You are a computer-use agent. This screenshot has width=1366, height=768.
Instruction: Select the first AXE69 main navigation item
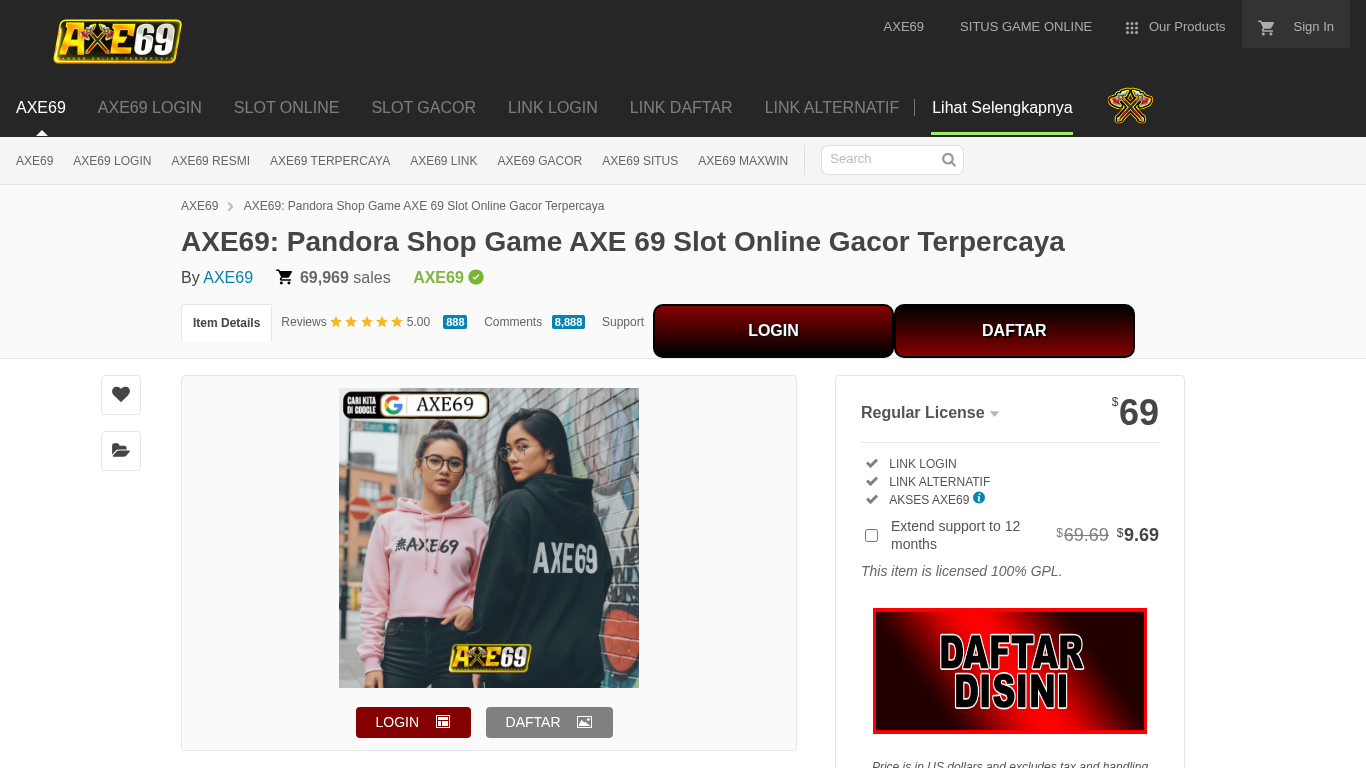pyautogui.click(x=41, y=107)
